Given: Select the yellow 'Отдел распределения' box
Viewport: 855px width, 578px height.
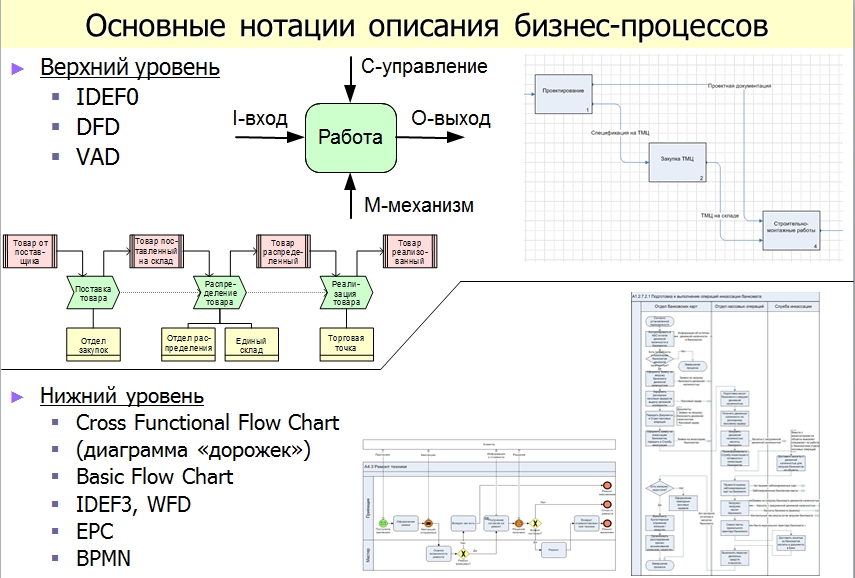Looking at the screenshot, I should coord(189,345).
